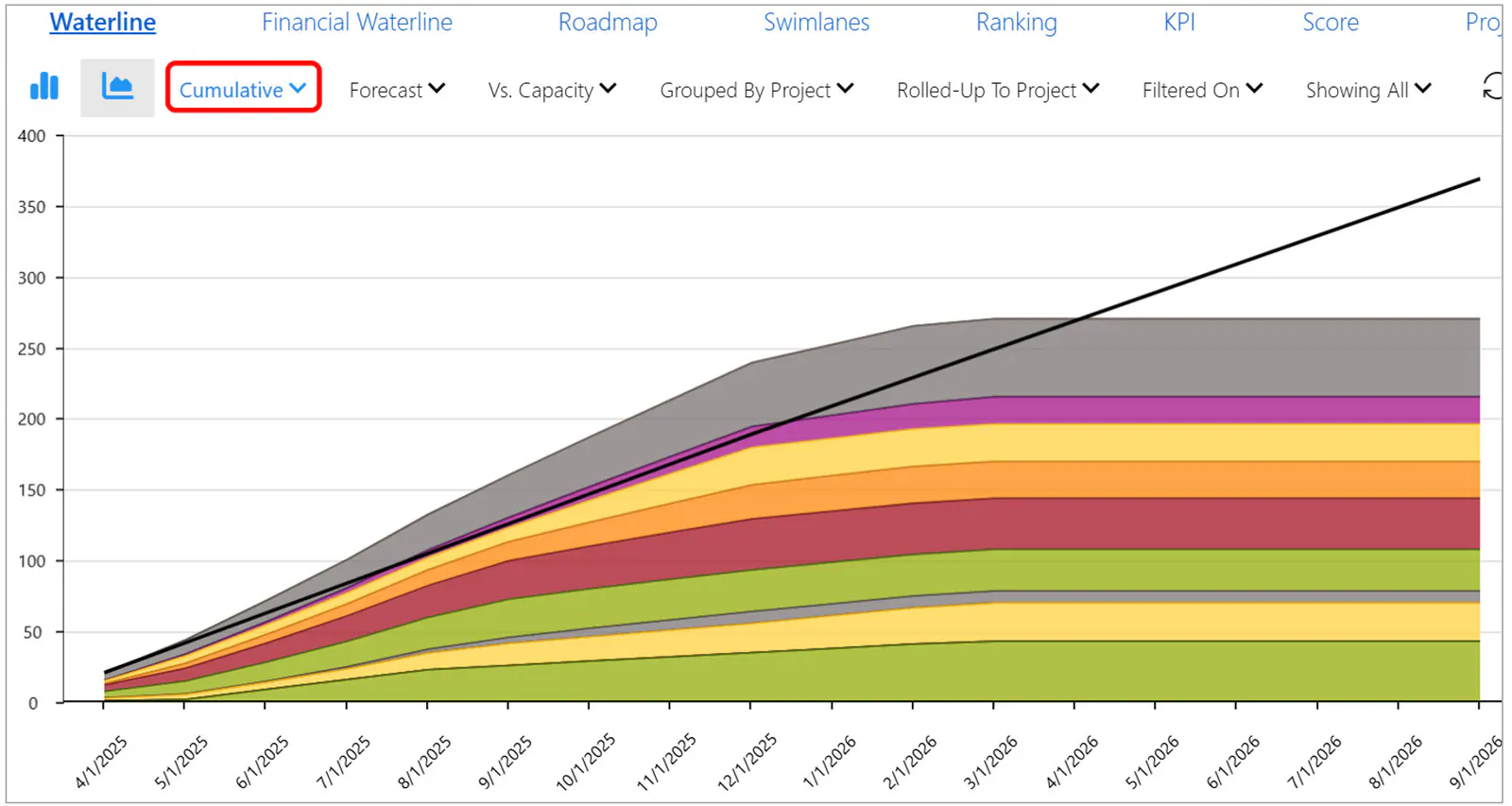Screen dimensions: 1512x806
Task: Open the Cumulative dropdown
Action: [243, 89]
